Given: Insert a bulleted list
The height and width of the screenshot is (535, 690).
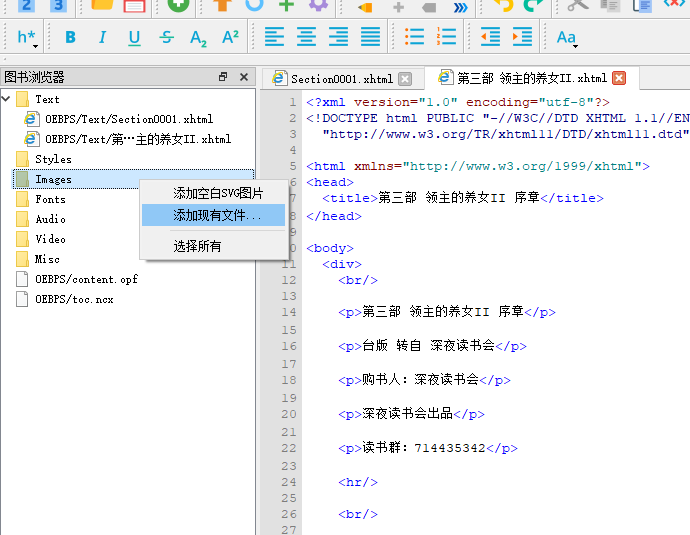Looking at the screenshot, I should (415, 37).
